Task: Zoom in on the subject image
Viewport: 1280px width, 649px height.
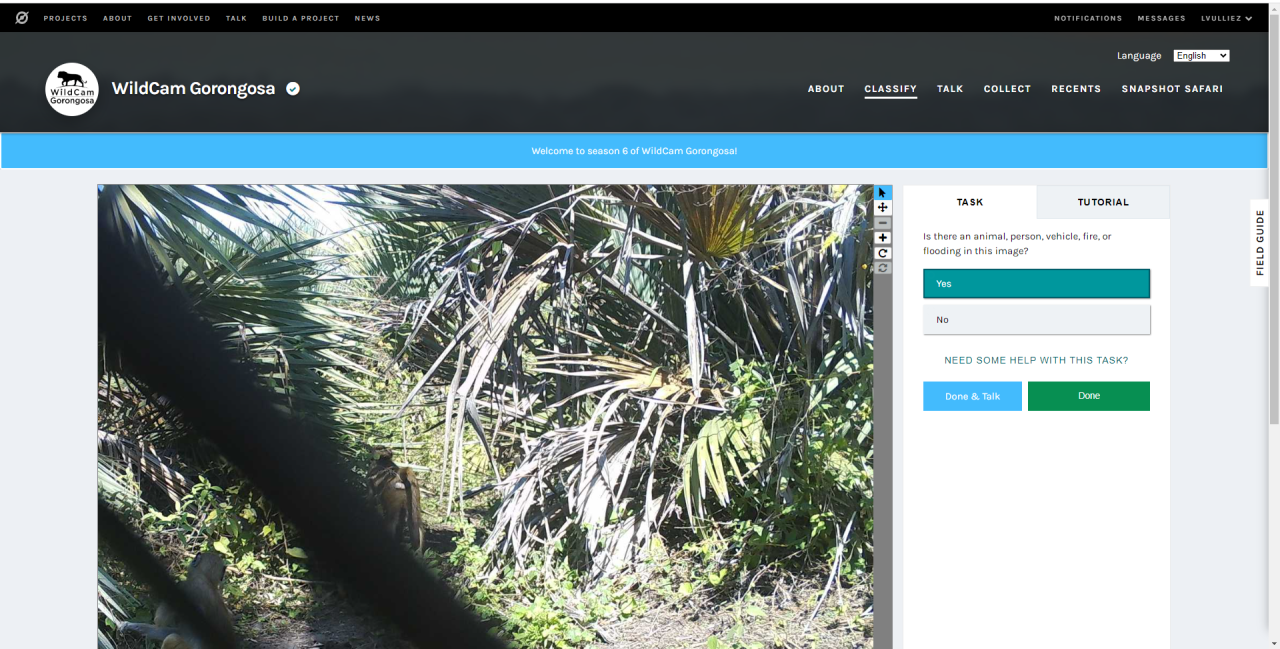Action: pyautogui.click(x=883, y=238)
